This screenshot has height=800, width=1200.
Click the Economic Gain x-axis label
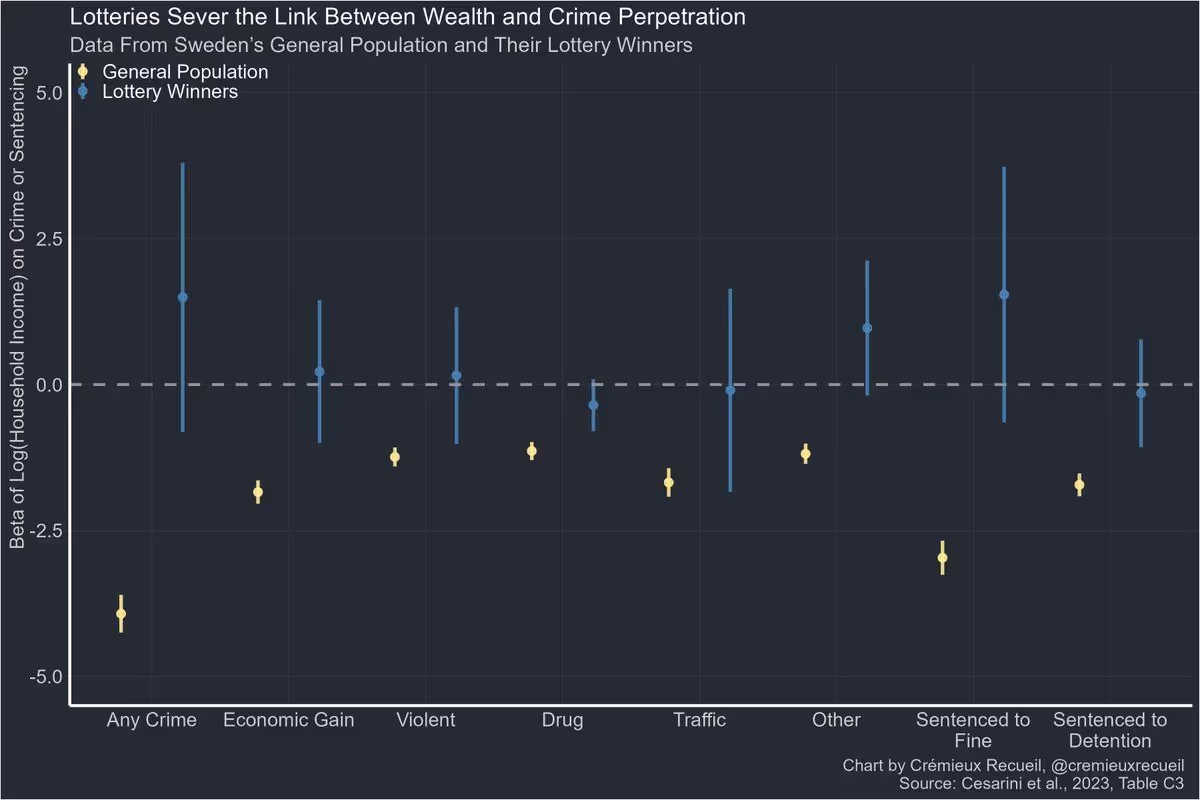pyautogui.click(x=288, y=720)
